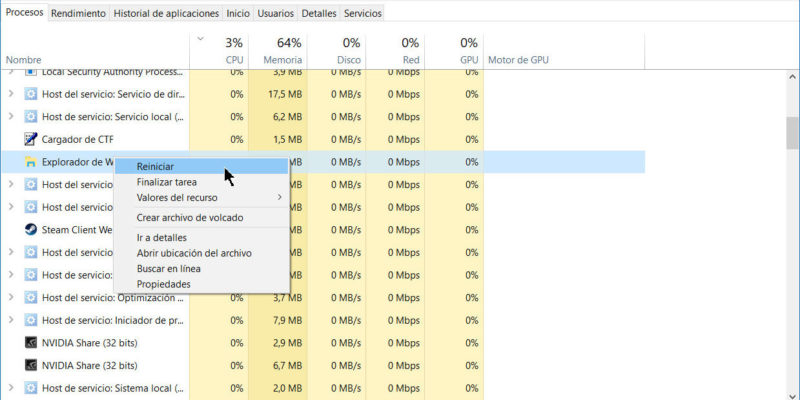Choose Reiniciar from the context menu

pos(155,166)
